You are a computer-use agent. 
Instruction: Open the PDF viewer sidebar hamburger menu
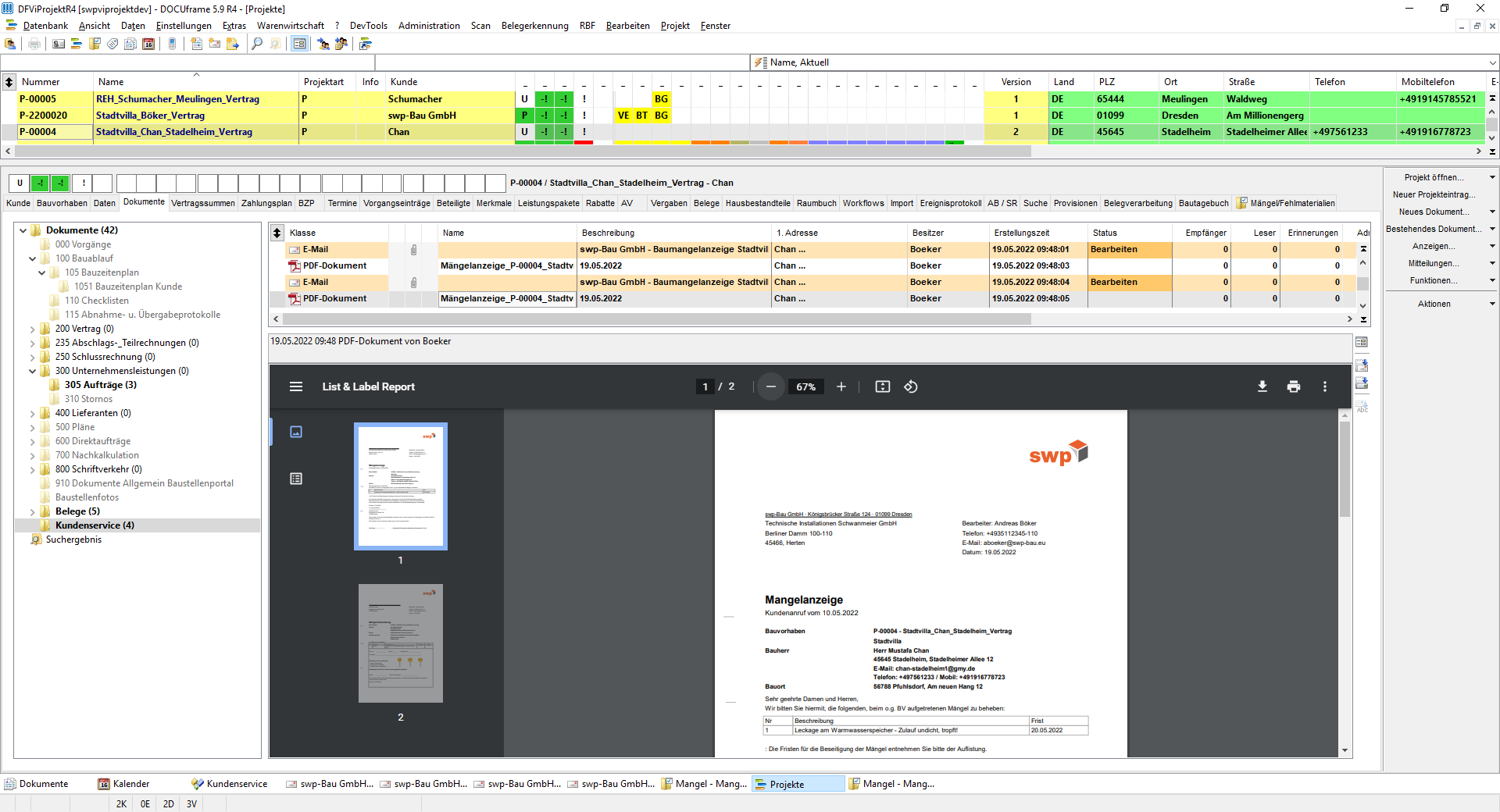click(296, 386)
